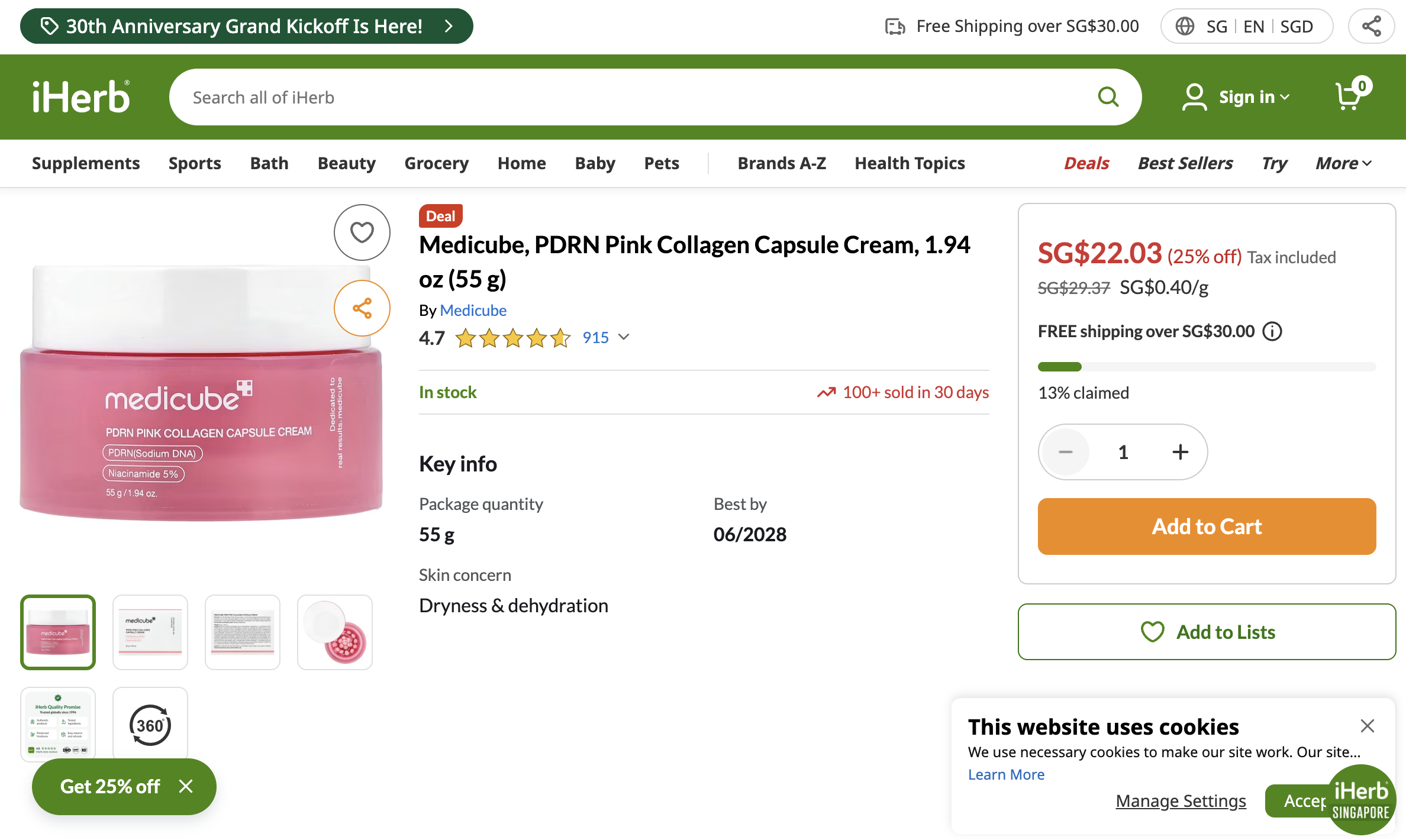Click the share icon in top bar
The width and height of the screenshot is (1406, 840).
(1371, 26)
